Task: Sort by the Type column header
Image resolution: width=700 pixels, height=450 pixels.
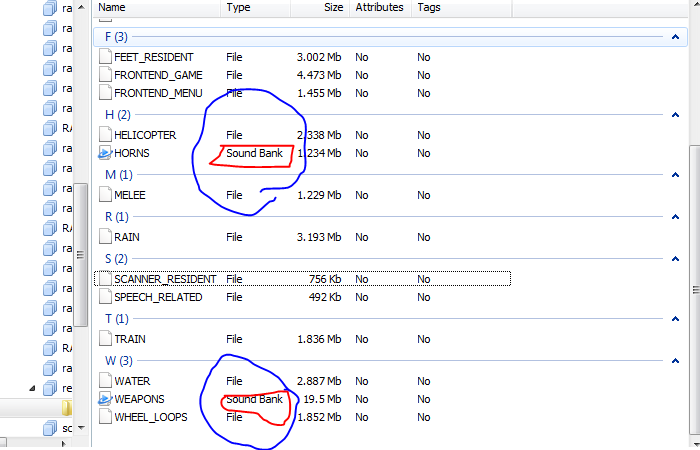Action: (x=255, y=8)
